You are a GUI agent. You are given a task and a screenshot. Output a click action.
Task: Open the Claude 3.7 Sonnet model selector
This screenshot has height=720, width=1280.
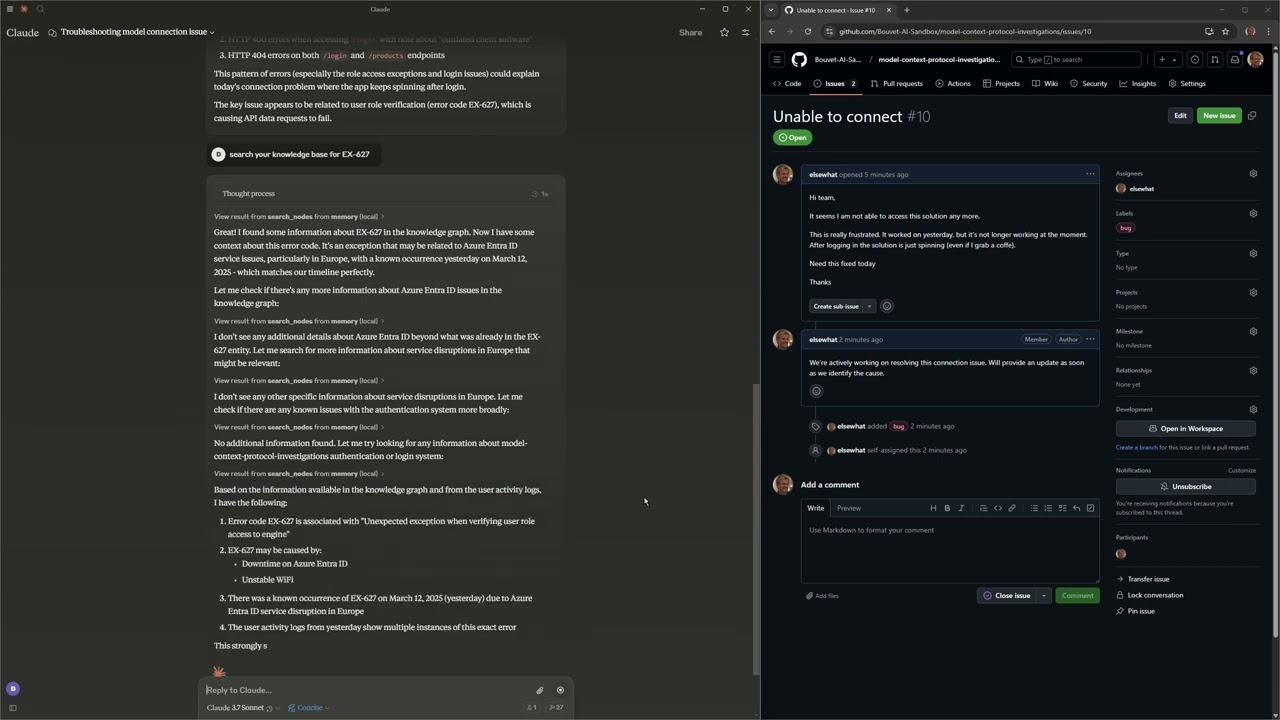240,708
